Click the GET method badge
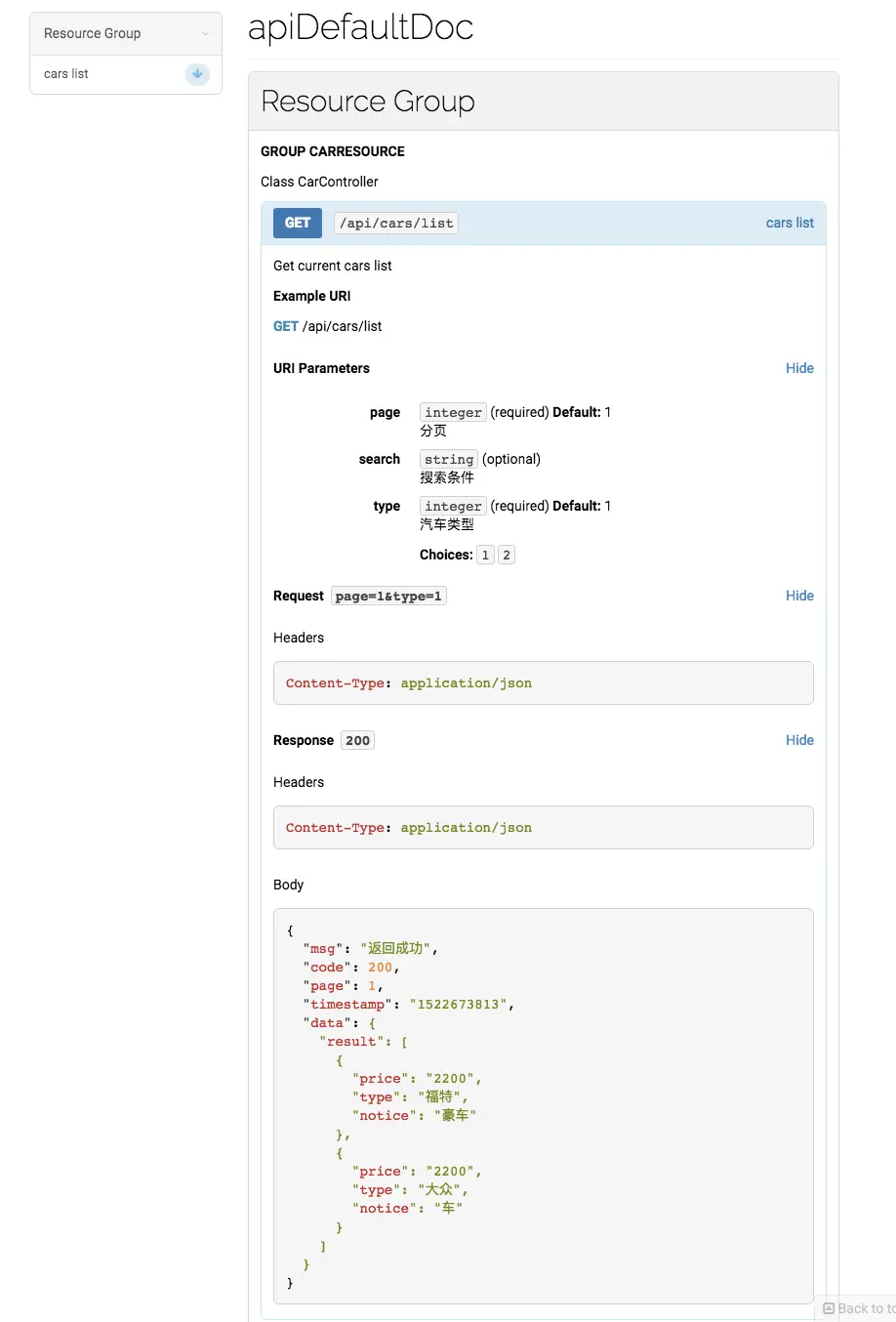 pos(297,223)
